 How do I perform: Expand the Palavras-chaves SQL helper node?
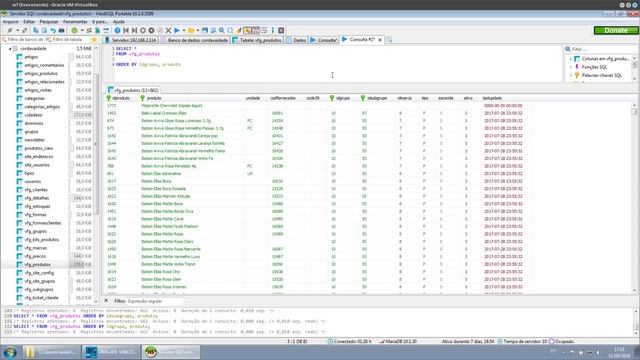(x=571, y=76)
